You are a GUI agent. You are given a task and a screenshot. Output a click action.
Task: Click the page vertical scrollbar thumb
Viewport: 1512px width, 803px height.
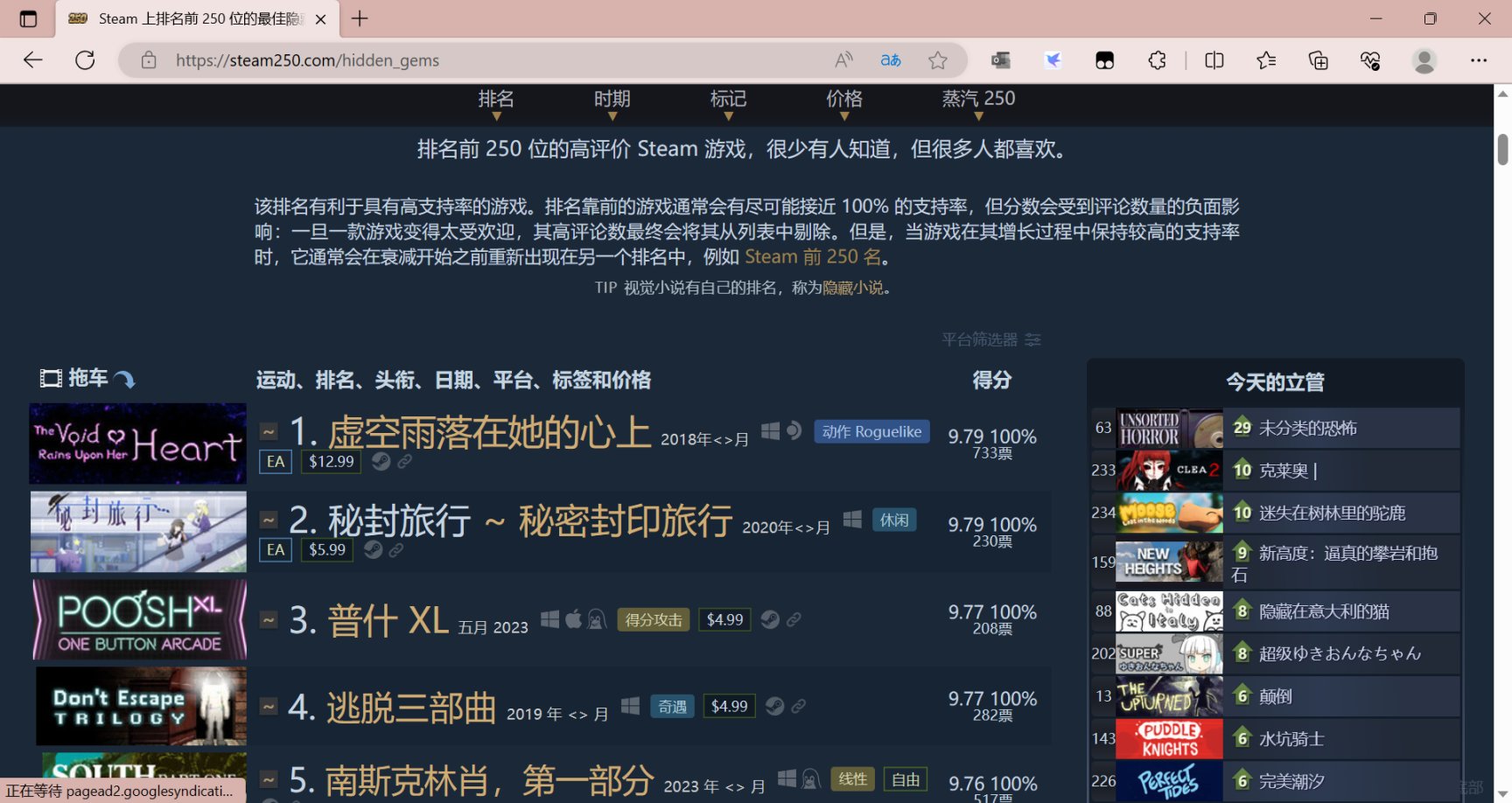(1502, 150)
